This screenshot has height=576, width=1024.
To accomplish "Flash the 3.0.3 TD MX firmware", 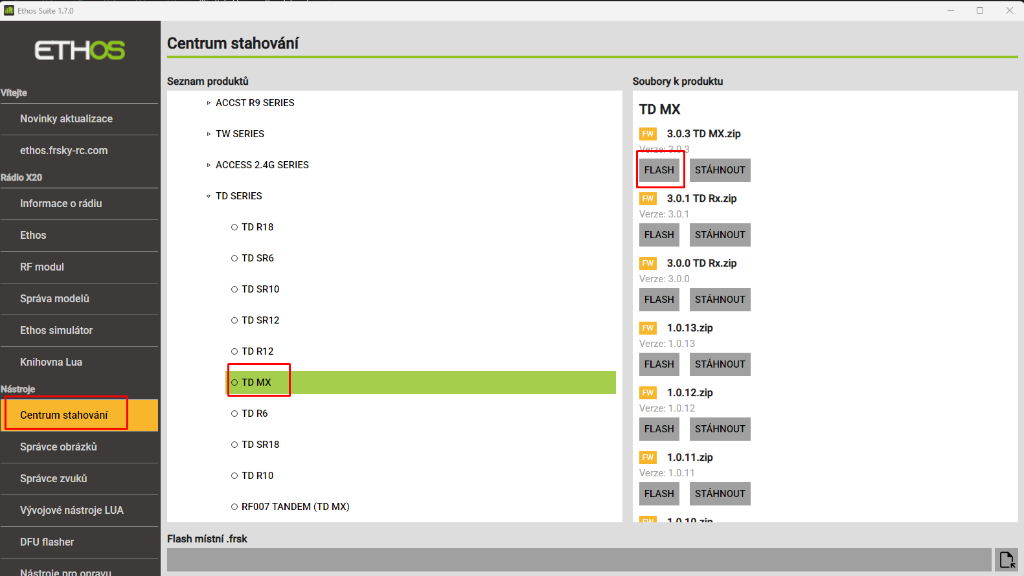I will tap(659, 170).
